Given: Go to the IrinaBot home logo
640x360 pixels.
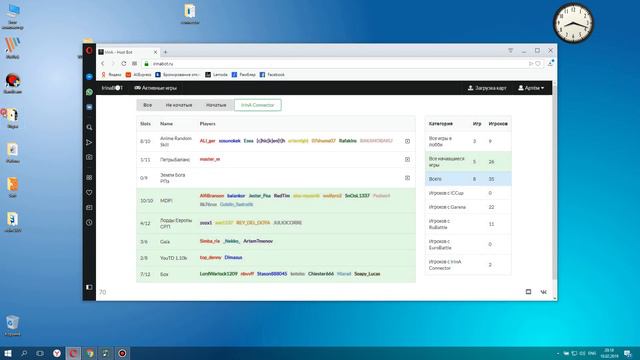Looking at the screenshot, I should tap(112, 88).
